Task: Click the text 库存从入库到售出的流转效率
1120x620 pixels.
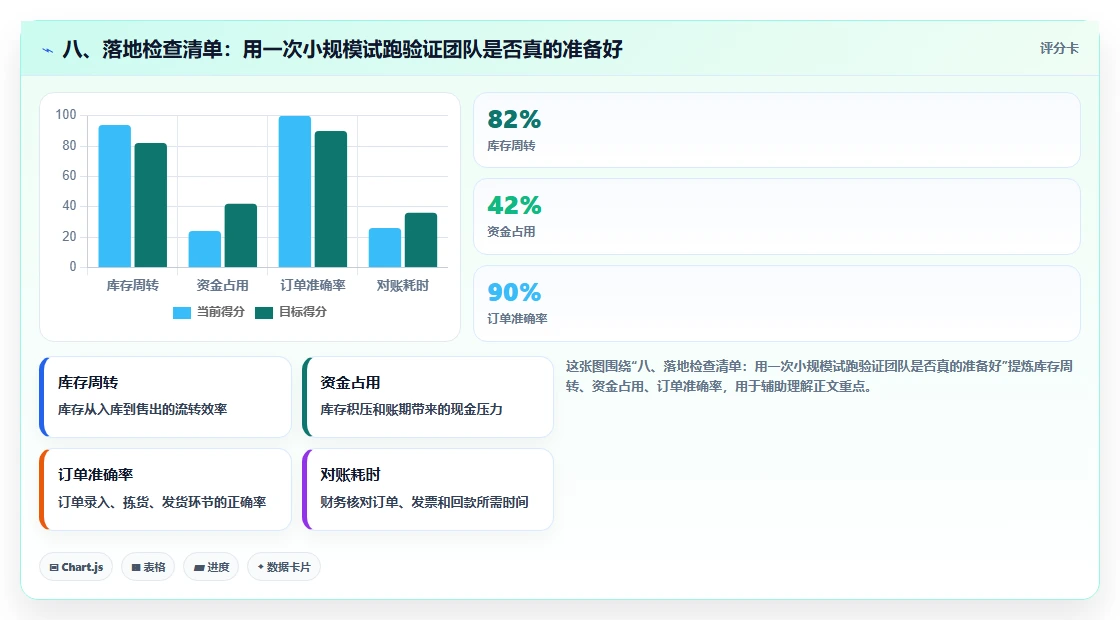Action: tap(142, 410)
